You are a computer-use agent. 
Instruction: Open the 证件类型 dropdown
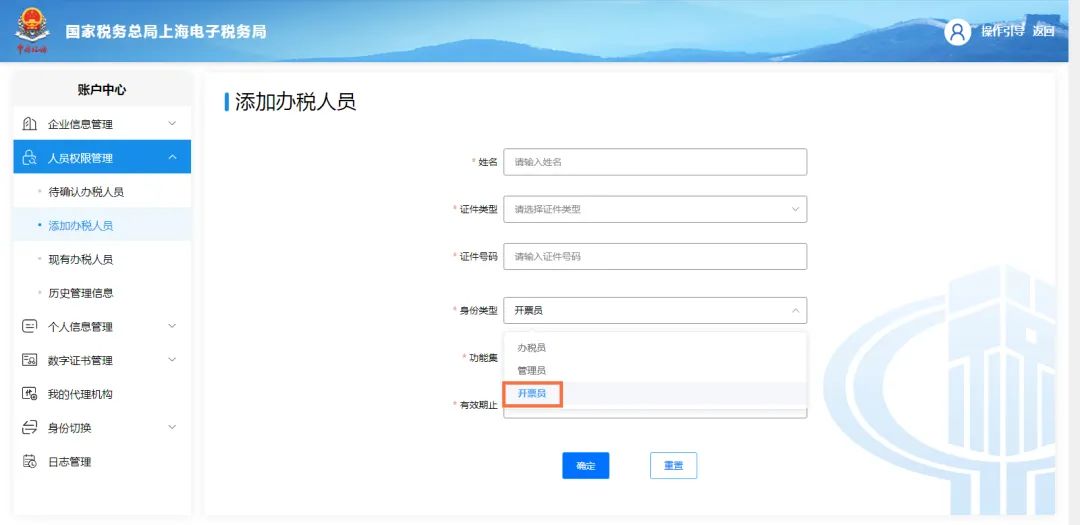tap(655, 209)
